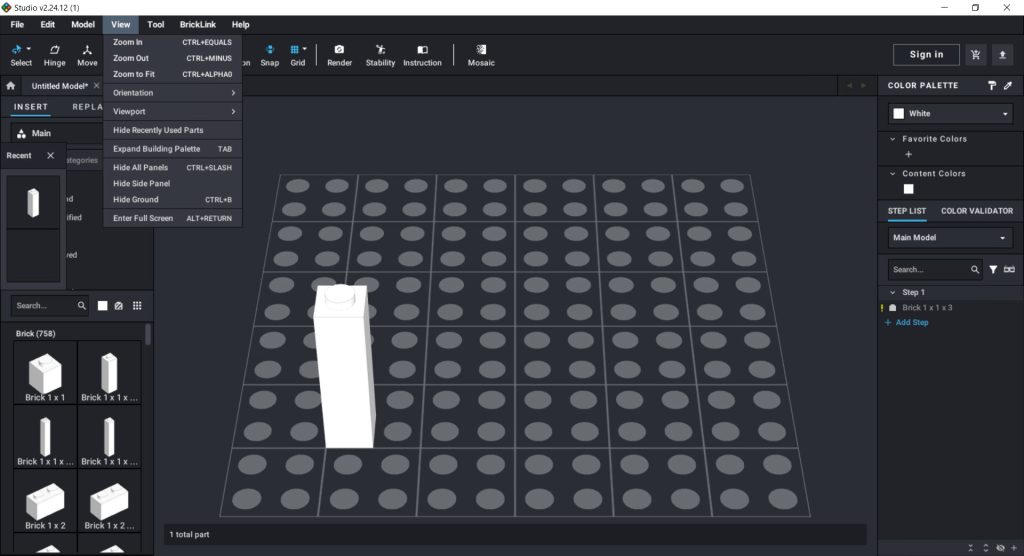Add a favorite color with plus icon
Screen dimensions: 1024x556
(908, 154)
